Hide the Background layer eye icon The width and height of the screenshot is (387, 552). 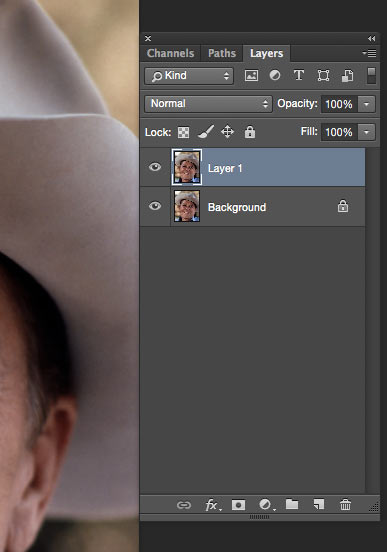pyautogui.click(x=155, y=206)
